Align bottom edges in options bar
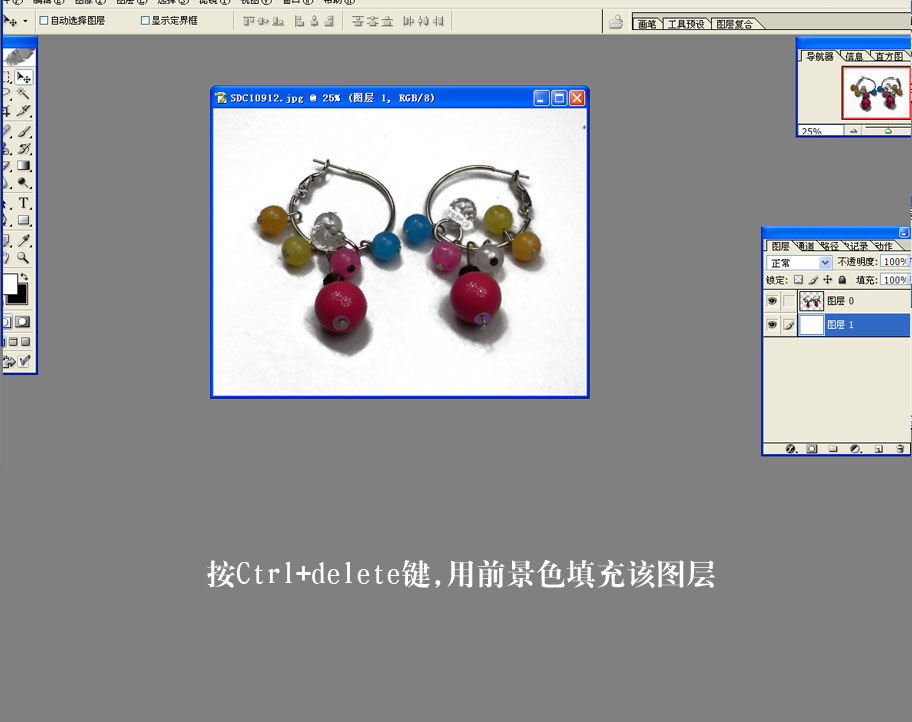This screenshot has height=722, width=912. click(x=279, y=22)
